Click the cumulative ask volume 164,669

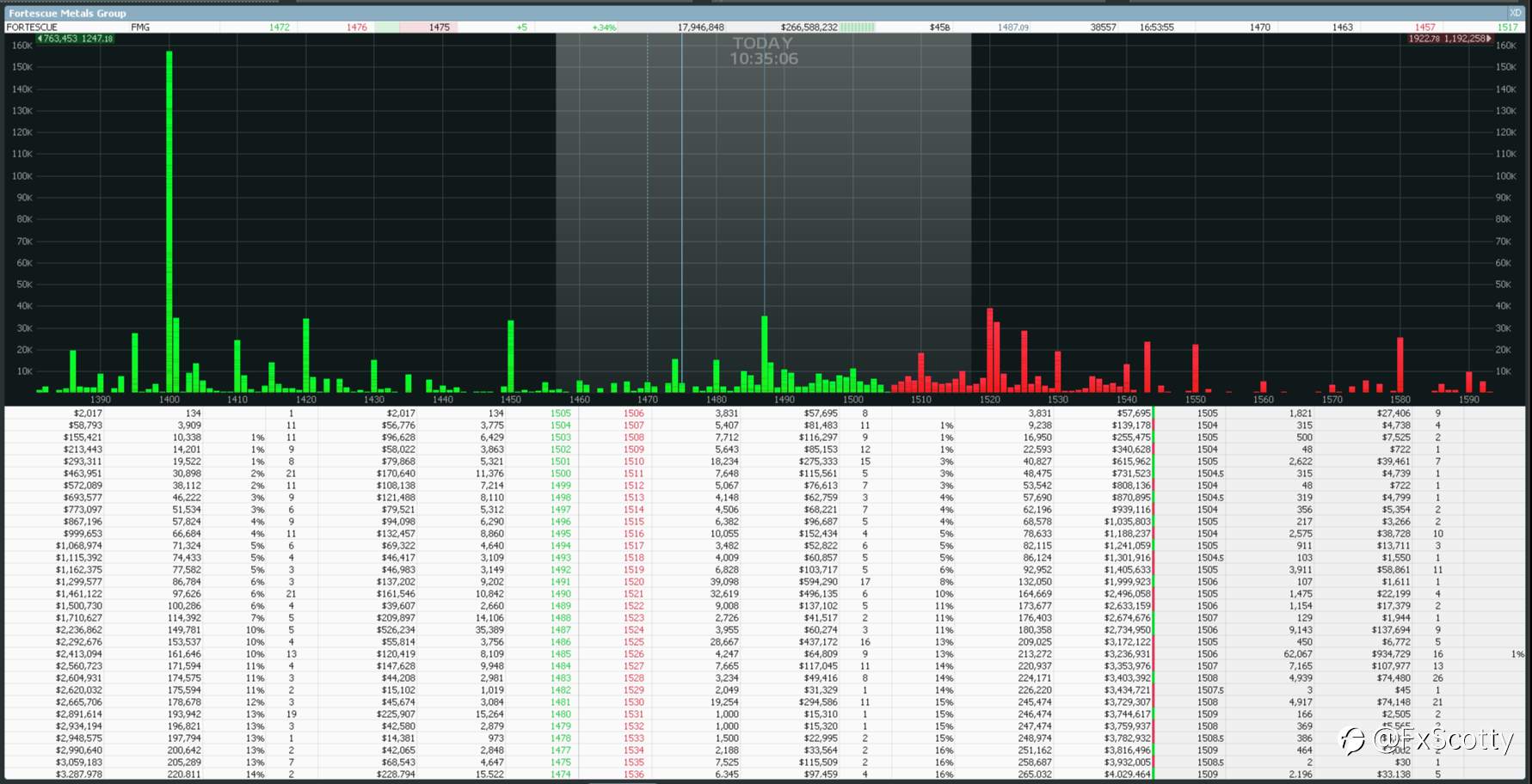(1035, 594)
